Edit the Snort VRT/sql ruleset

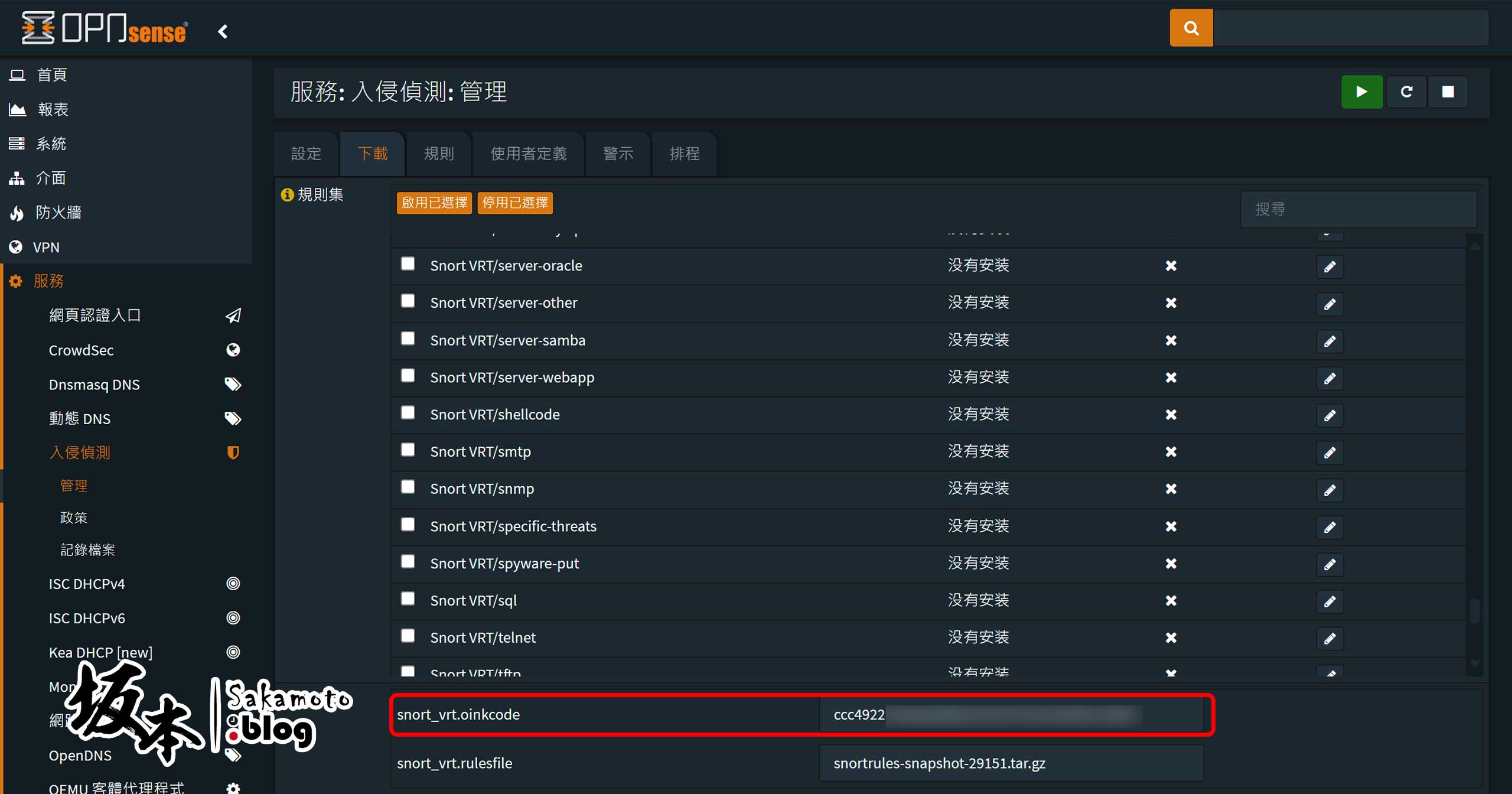(x=1329, y=601)
